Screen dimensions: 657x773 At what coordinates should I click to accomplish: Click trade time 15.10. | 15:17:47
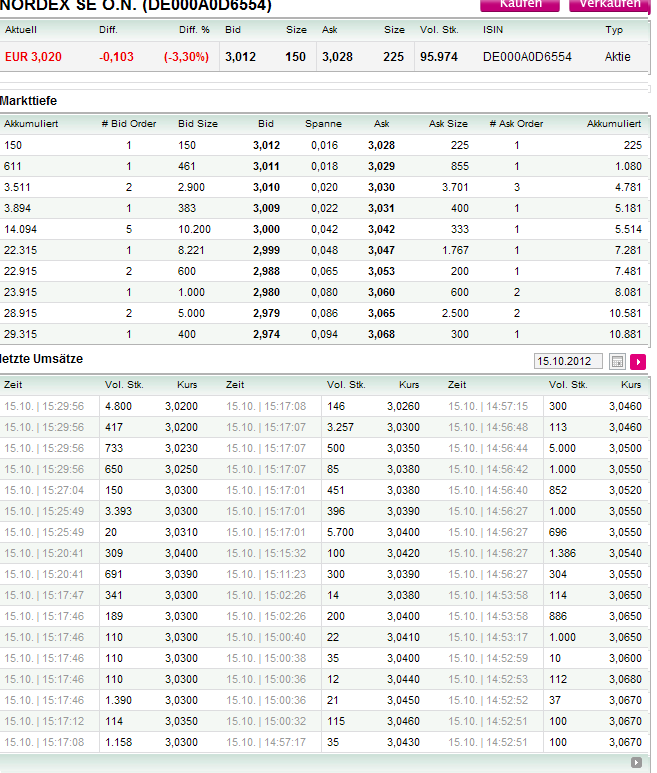point(44,596)
